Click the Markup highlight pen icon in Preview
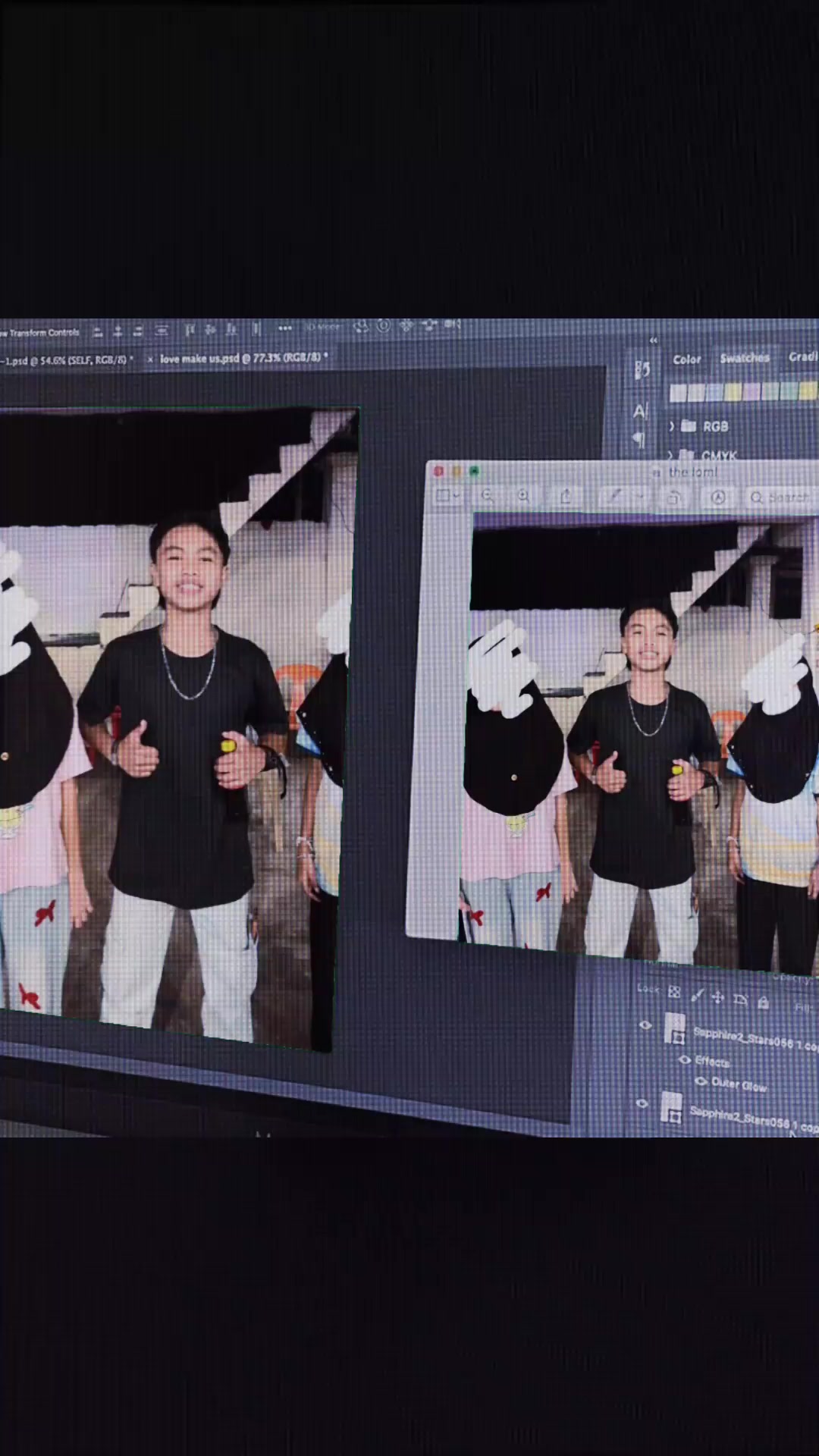Screen dimensions: 819x1456 click(x=615, y=496)
